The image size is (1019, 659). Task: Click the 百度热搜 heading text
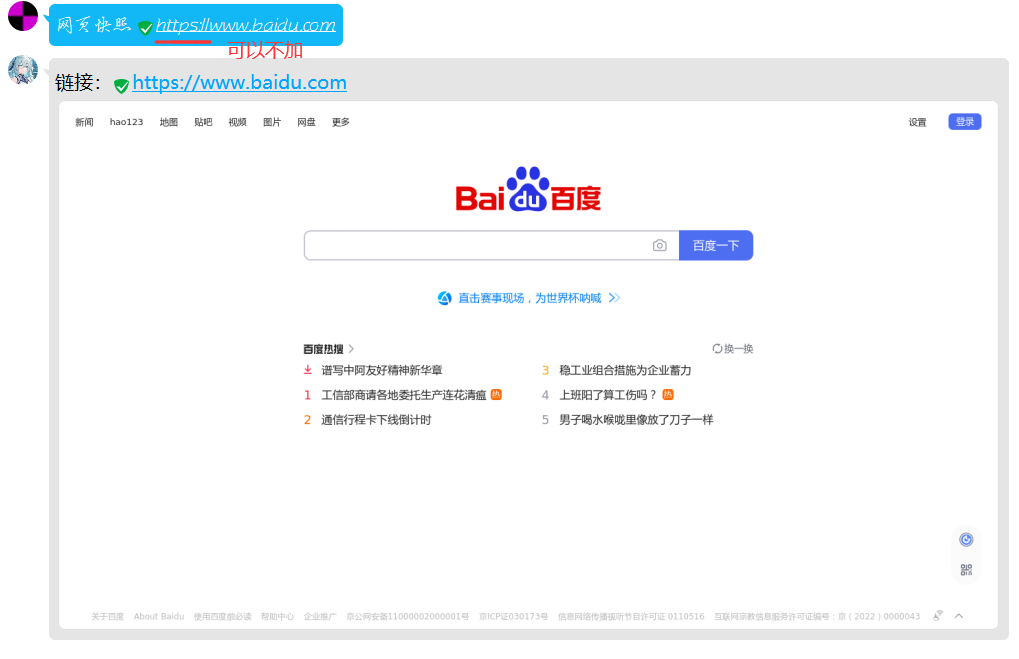323,349
